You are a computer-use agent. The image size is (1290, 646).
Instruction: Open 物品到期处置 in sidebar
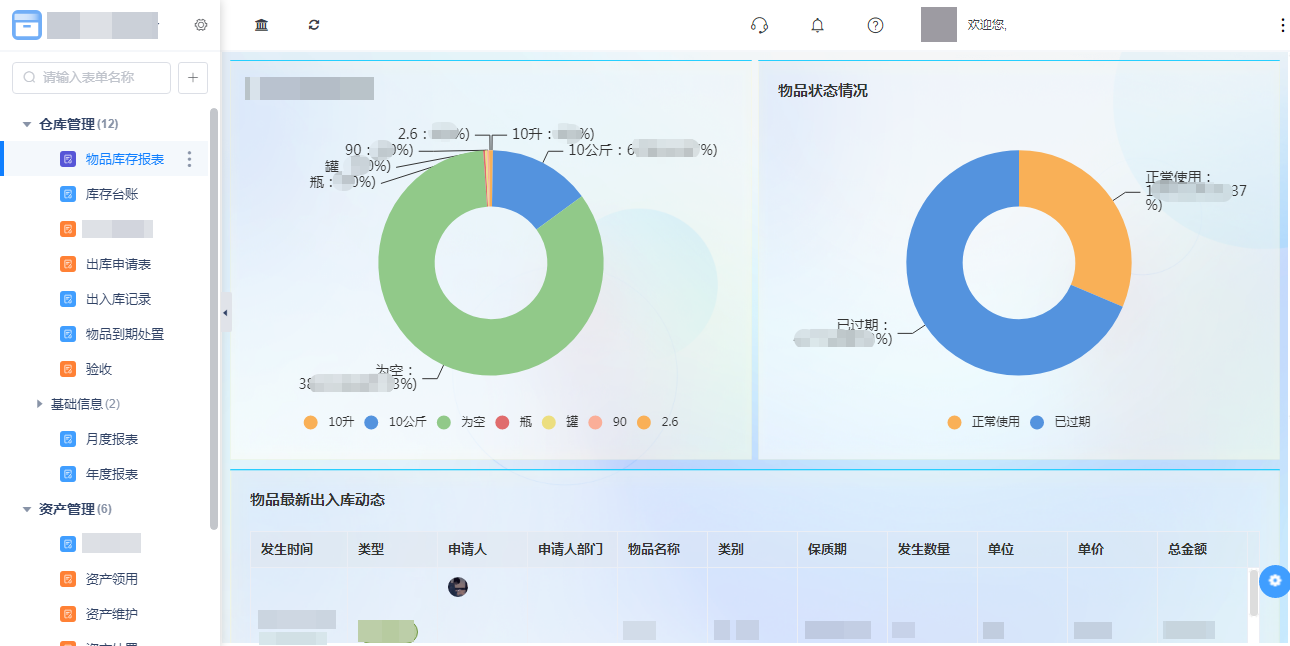(x=125, y=334)
